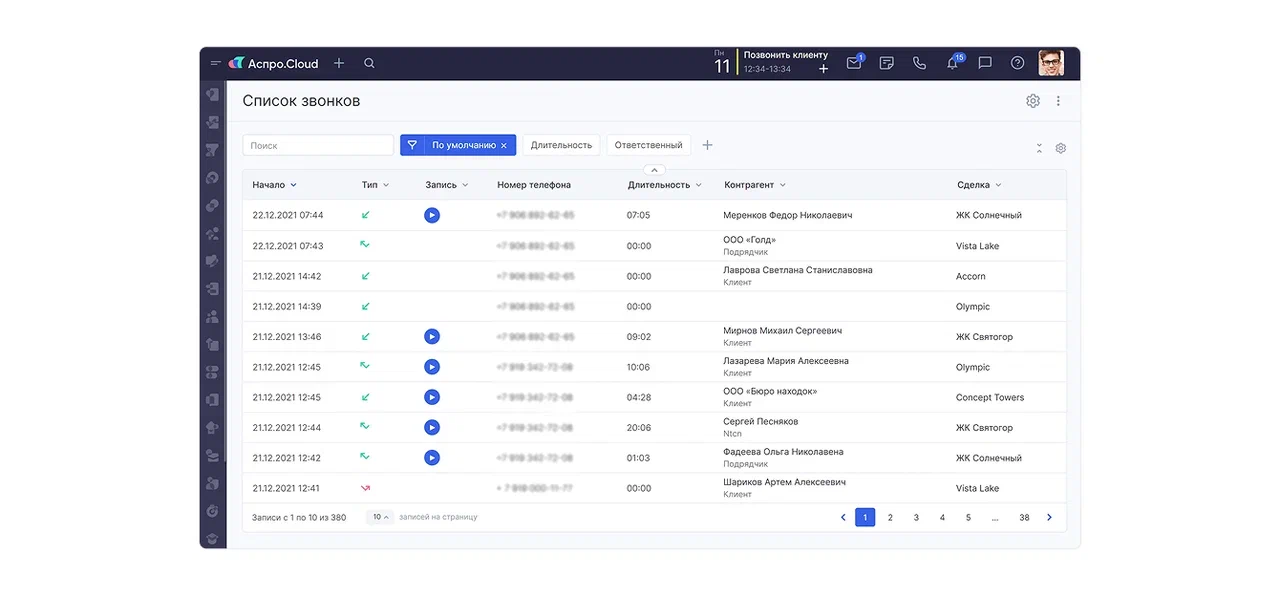Go to page 2 of call list
Image resolution: width=1280 pixels, height=596 pixels.
point(890,517)
